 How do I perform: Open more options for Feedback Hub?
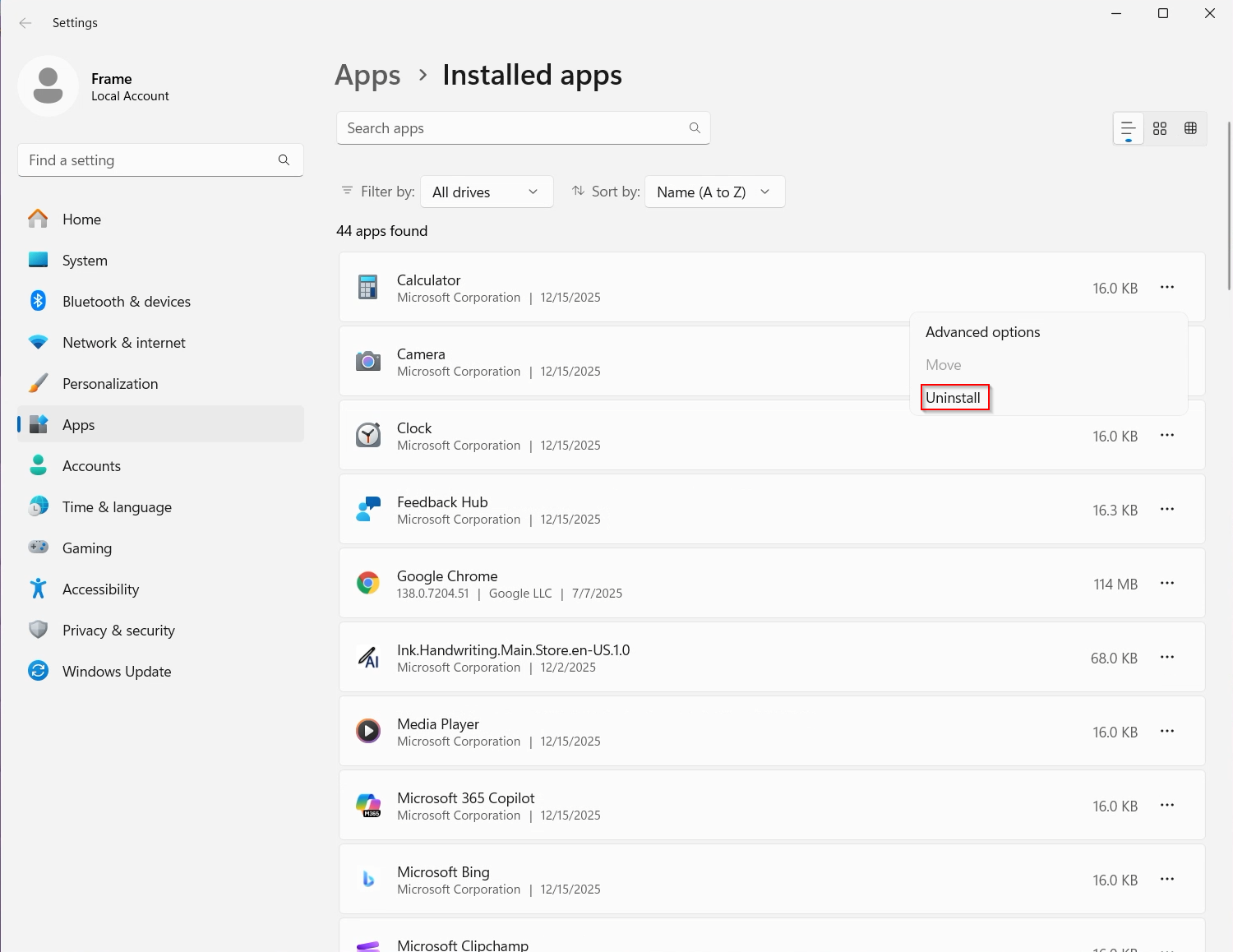point(1166,510)
